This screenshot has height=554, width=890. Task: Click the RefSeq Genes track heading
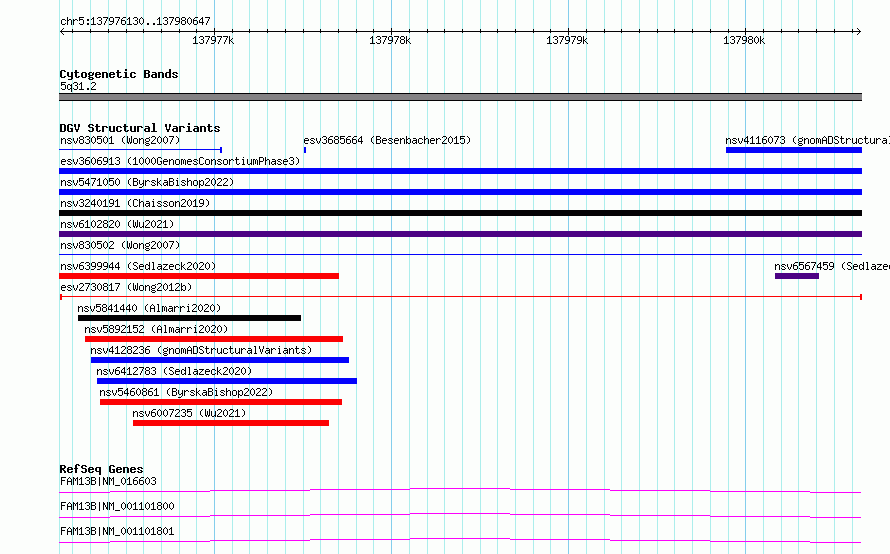(x=101, y=469)
